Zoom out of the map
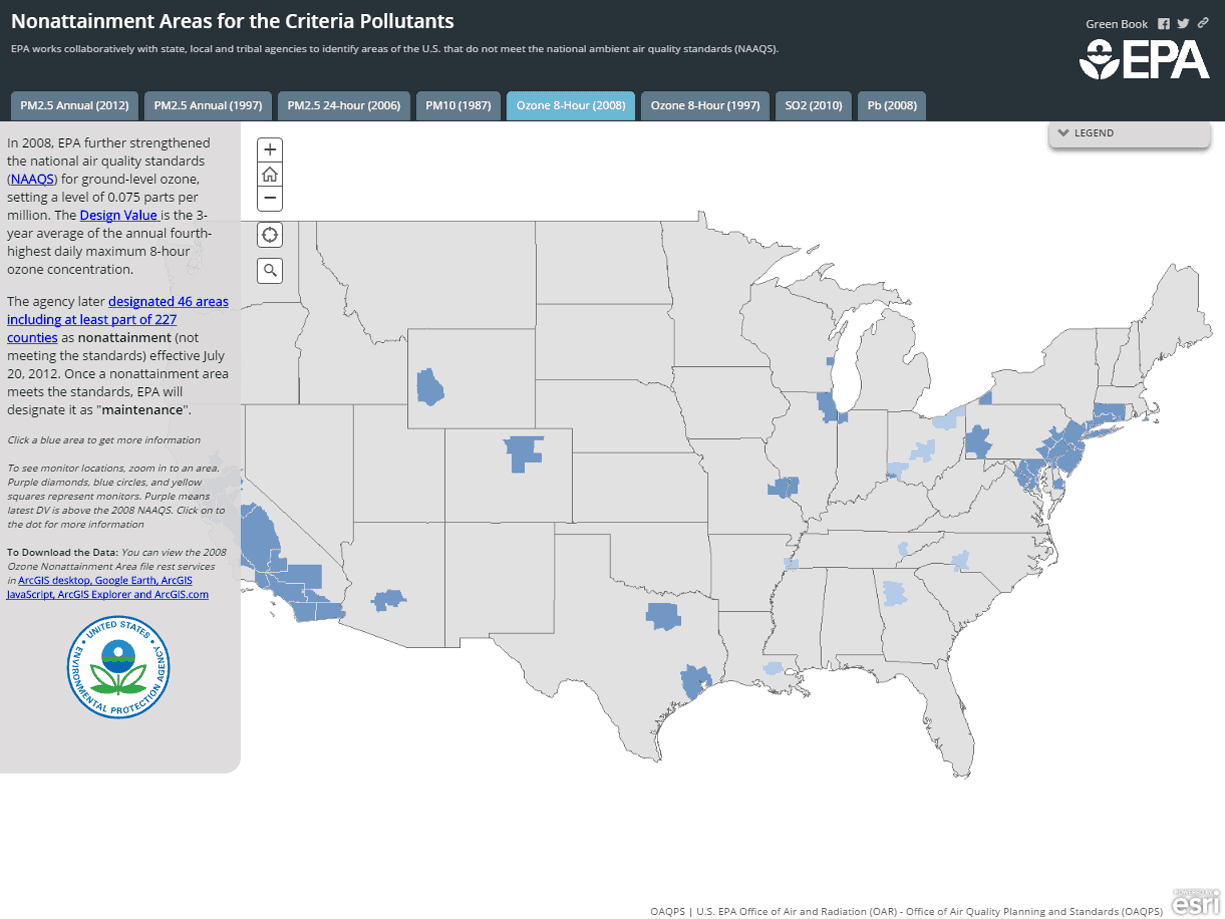The height and width of the screenshot is (919, 1225). tap(269, 199)
